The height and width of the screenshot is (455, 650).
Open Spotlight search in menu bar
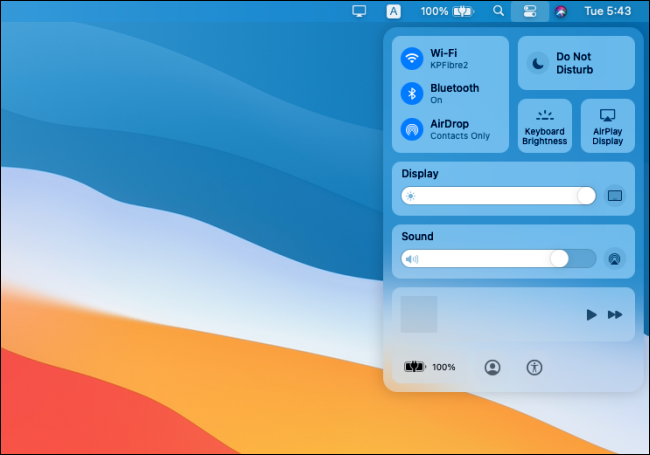coord(499,11)
